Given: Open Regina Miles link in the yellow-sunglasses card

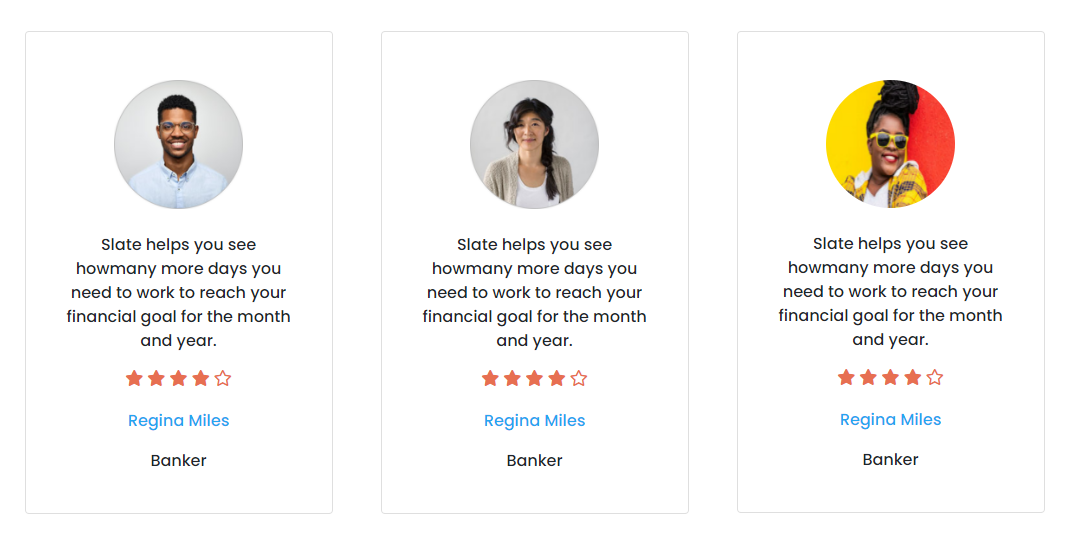Looking at the screenshot, I should coord(890,420).
